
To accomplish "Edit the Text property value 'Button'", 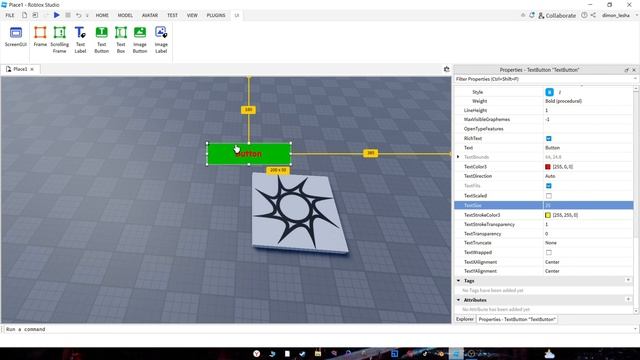I will tap(588, 148).
